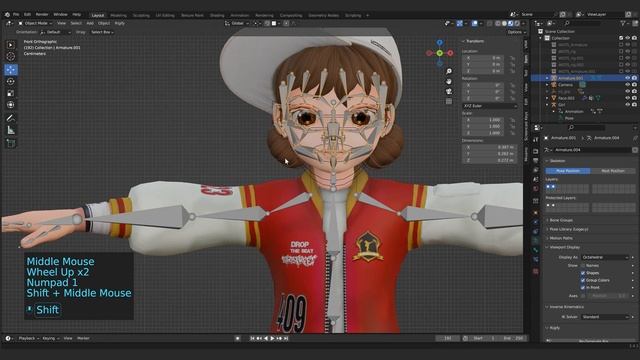Expand the Bone Groups panel
Image resolution: width=640 pixels, height=360 pixels.
point(561,220)
